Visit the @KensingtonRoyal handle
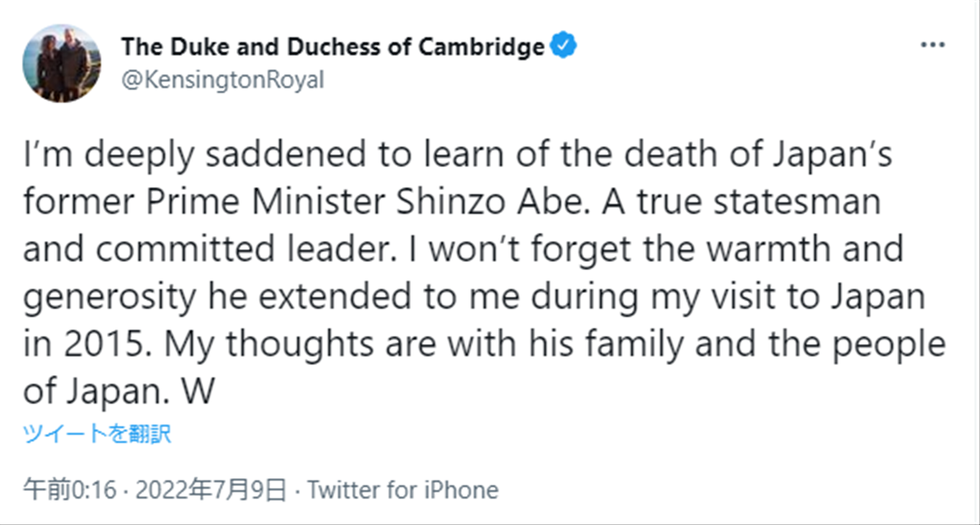 [x=223, y=81]
